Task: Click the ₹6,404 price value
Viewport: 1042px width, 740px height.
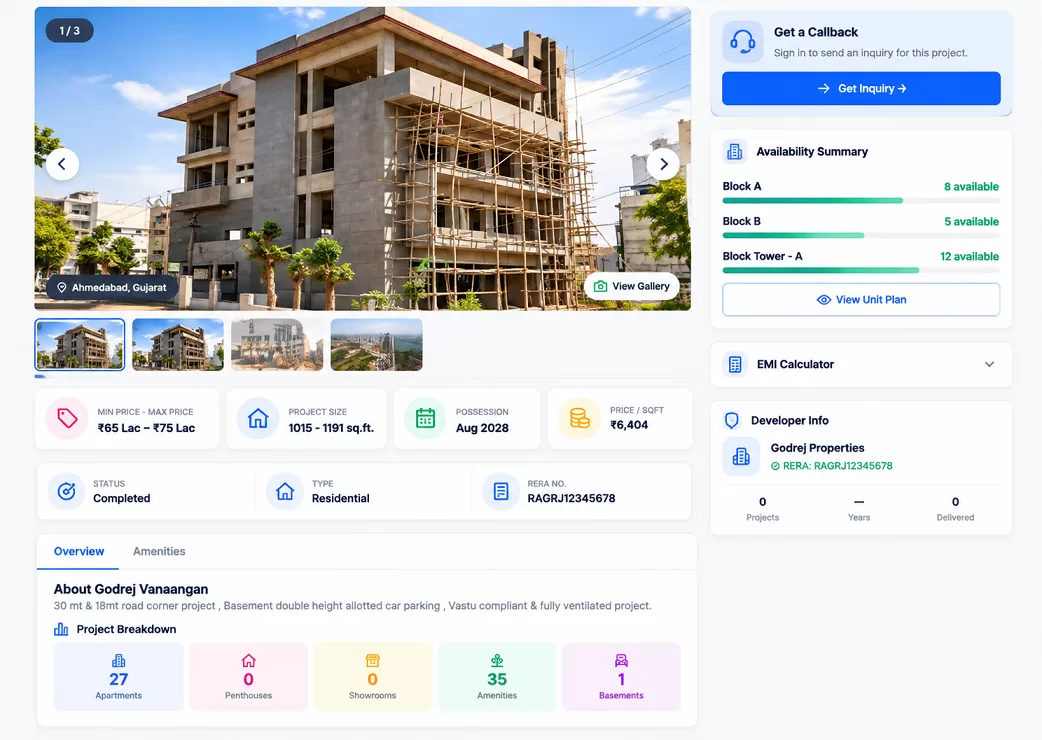Action: coord(629,425)
